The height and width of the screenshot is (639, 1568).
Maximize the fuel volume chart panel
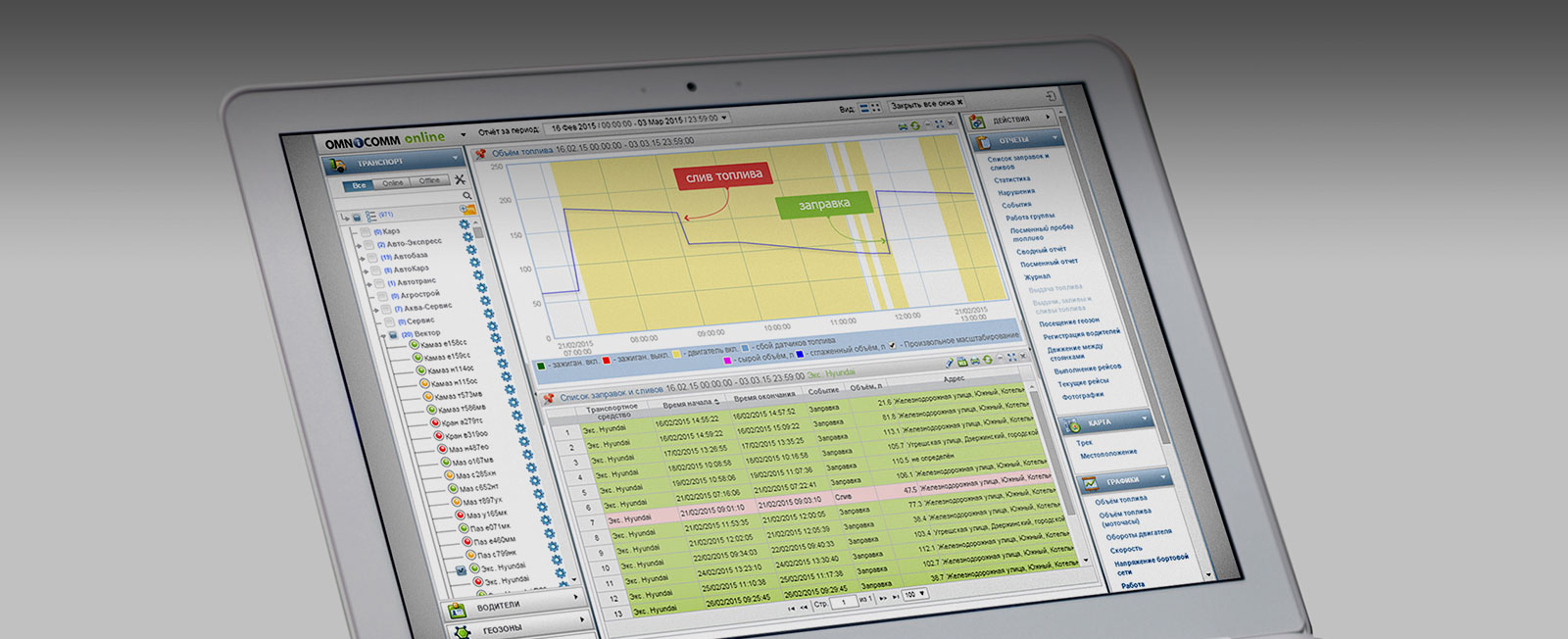click(x=938, y=124)
